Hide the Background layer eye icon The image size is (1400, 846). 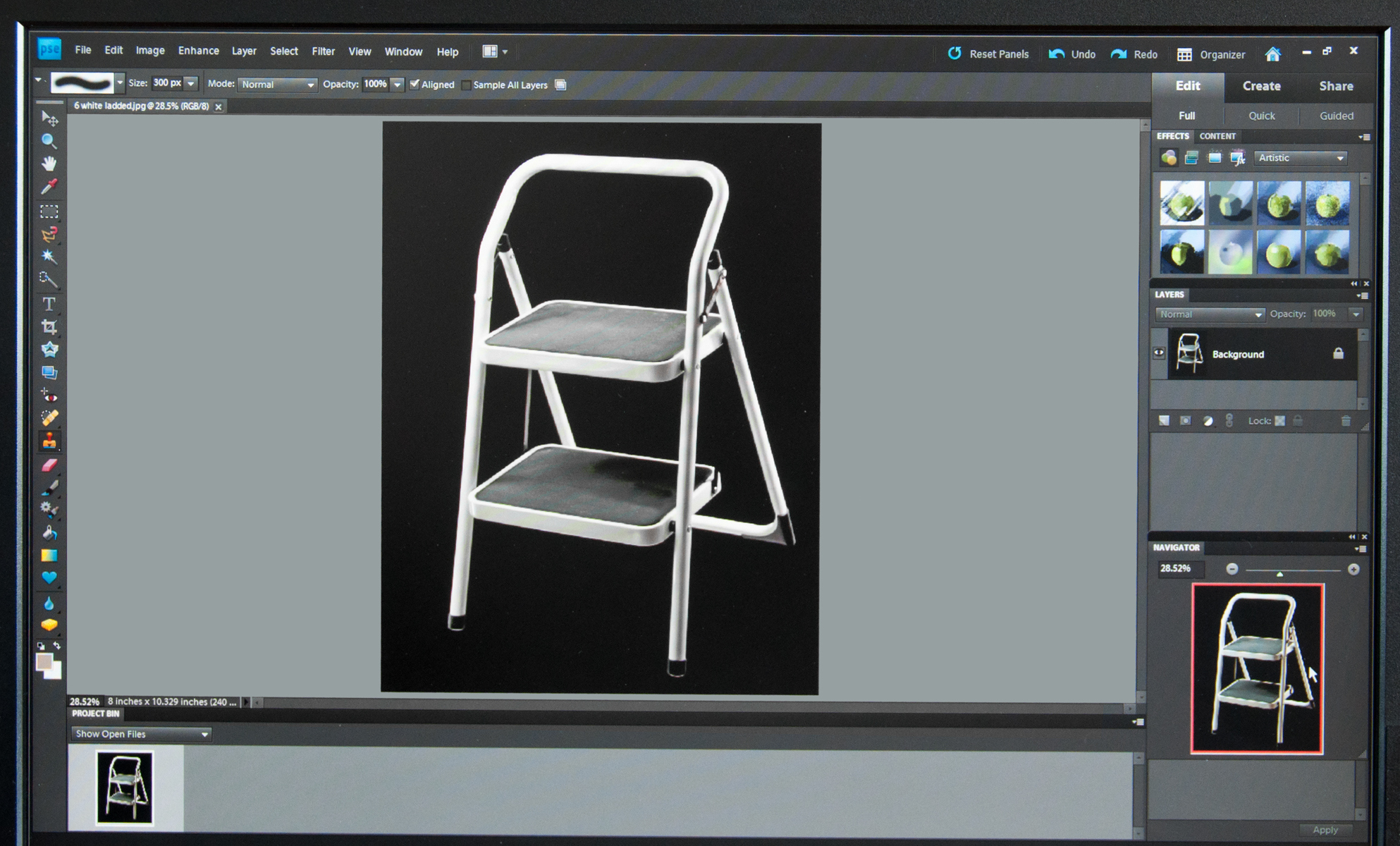pyautogui.click(x=1159, y=353)
